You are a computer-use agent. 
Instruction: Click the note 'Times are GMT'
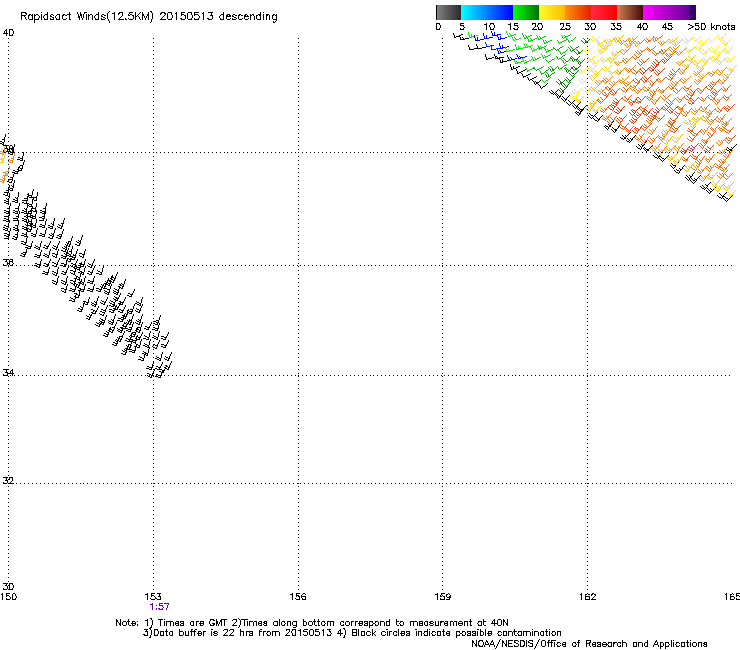pyautogui.click(x=192, y=623)
